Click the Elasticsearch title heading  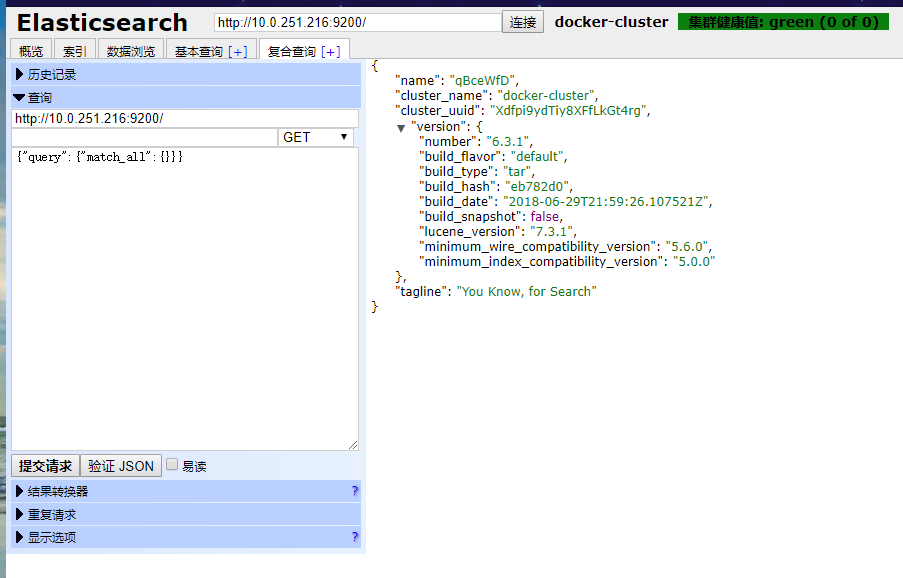[x=103, y=23]
